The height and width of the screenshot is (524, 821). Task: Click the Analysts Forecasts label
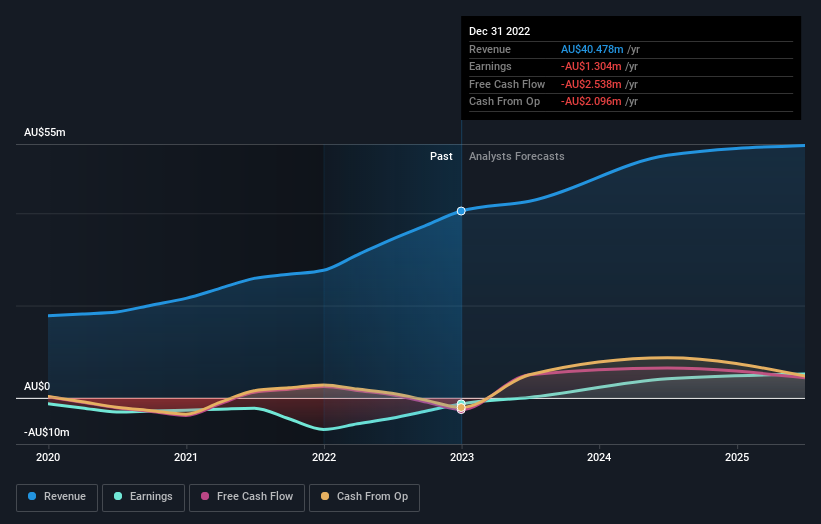[517, 157]
